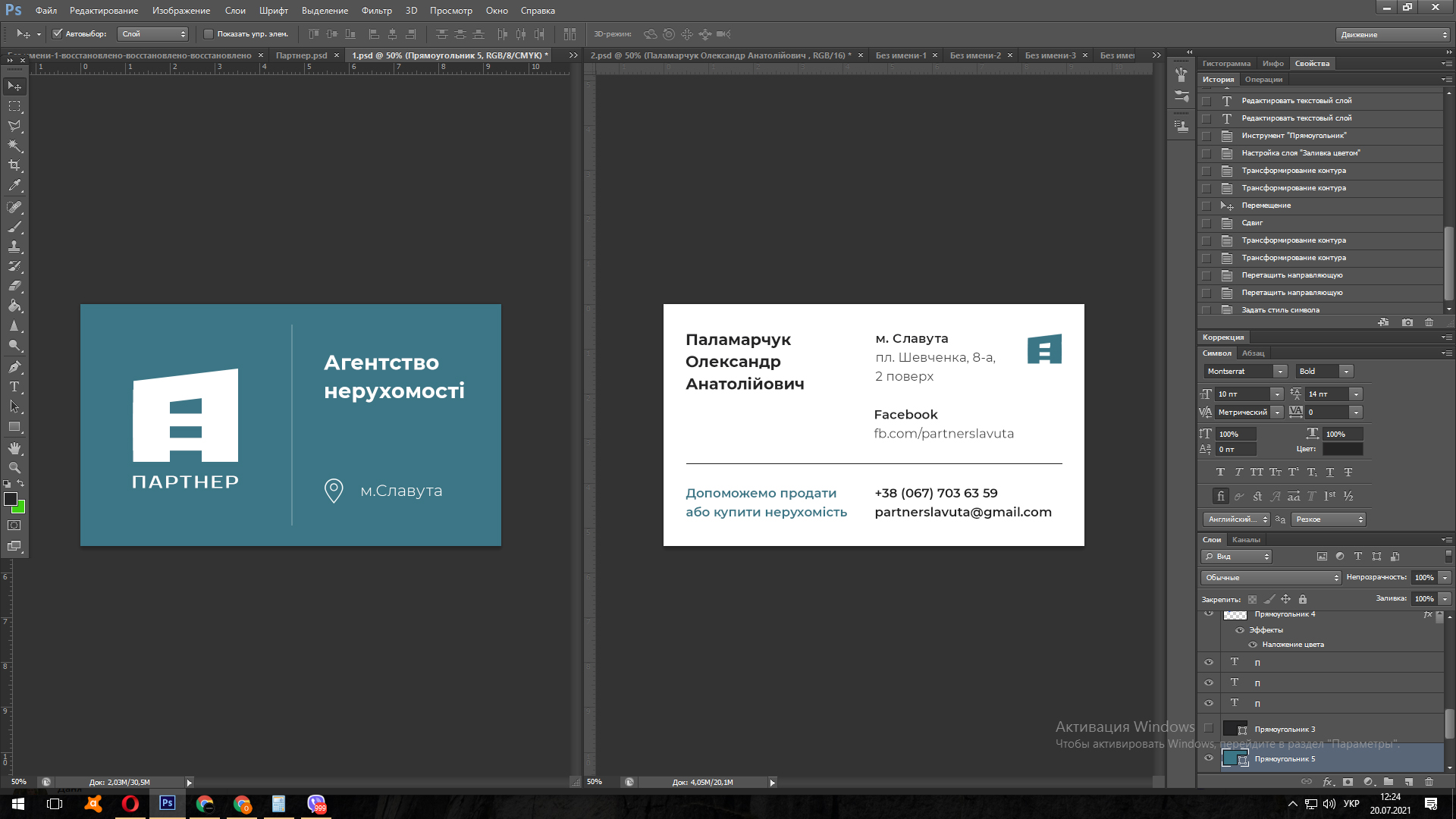Open the blend mode Обычные dropdown
This screenshot has height=819, width=1456.
point(1271,578)
